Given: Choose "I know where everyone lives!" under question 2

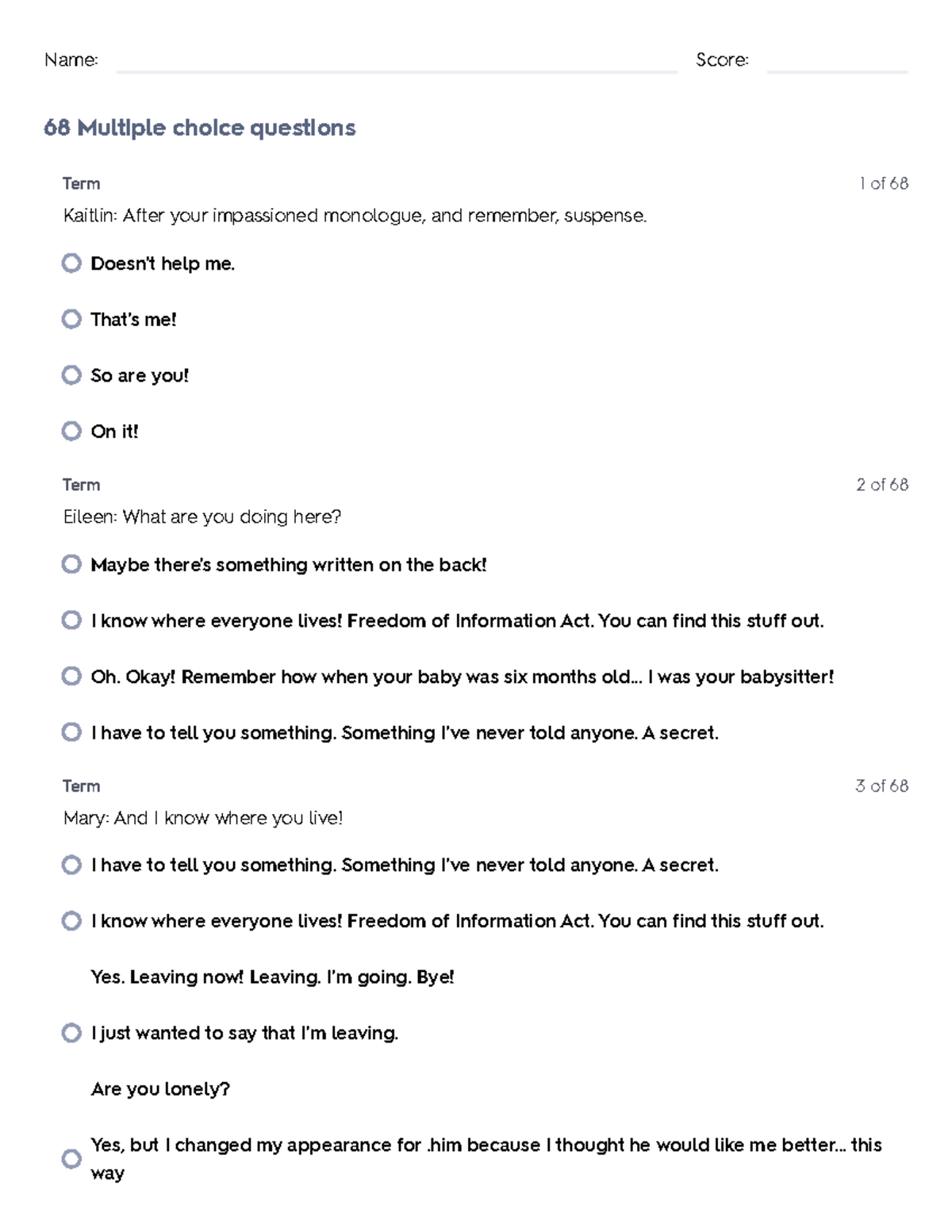Looking at the screenshot, I should (x=71, y=620).
